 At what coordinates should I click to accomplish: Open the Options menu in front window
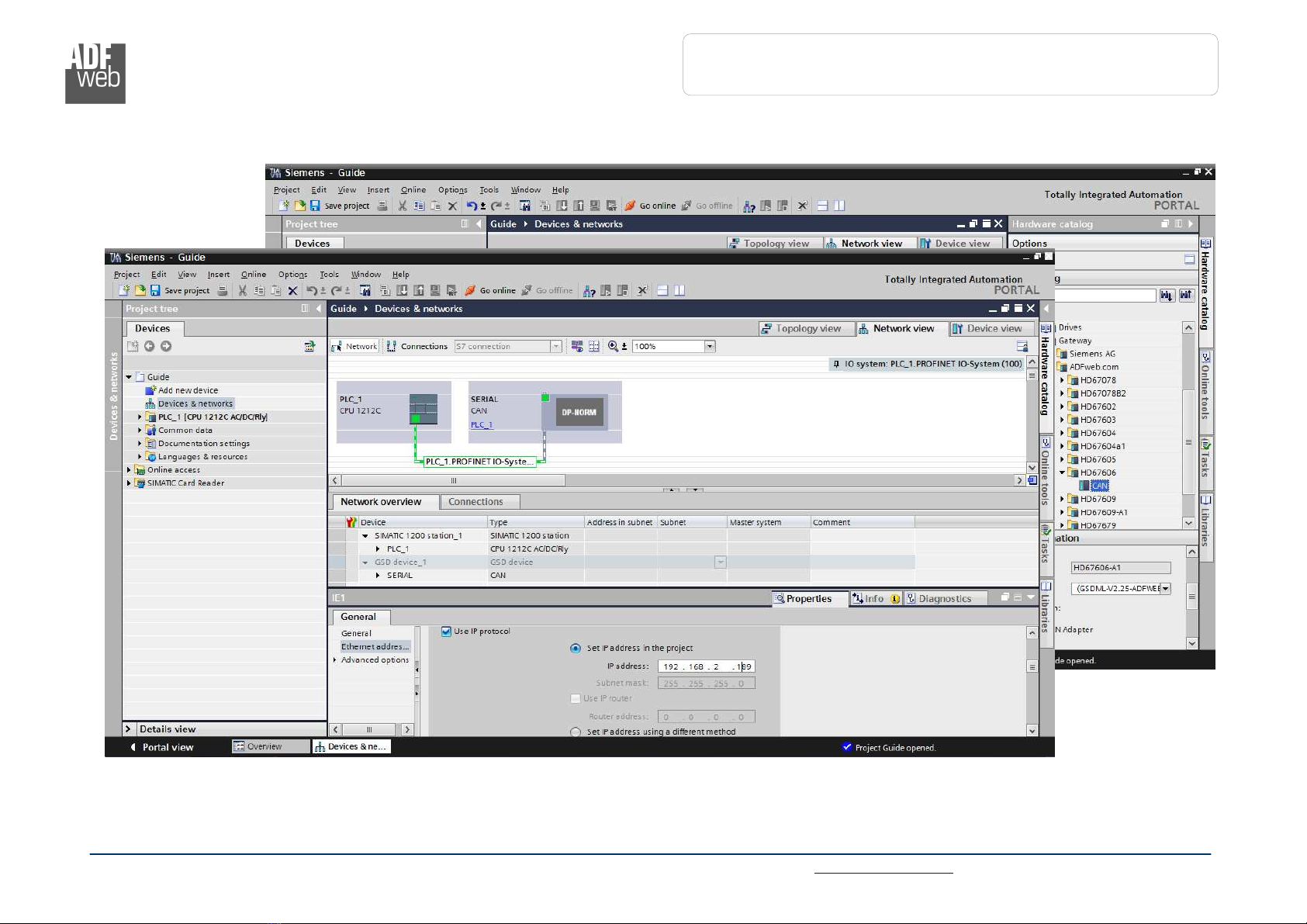pyautogui.click(x=292, y=275)
